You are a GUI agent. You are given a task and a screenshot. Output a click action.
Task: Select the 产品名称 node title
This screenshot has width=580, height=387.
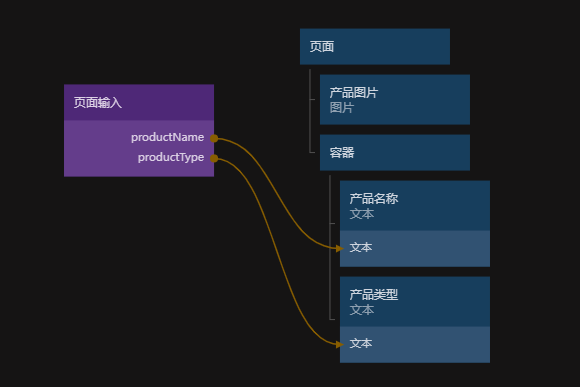click(x=374, y=199)
